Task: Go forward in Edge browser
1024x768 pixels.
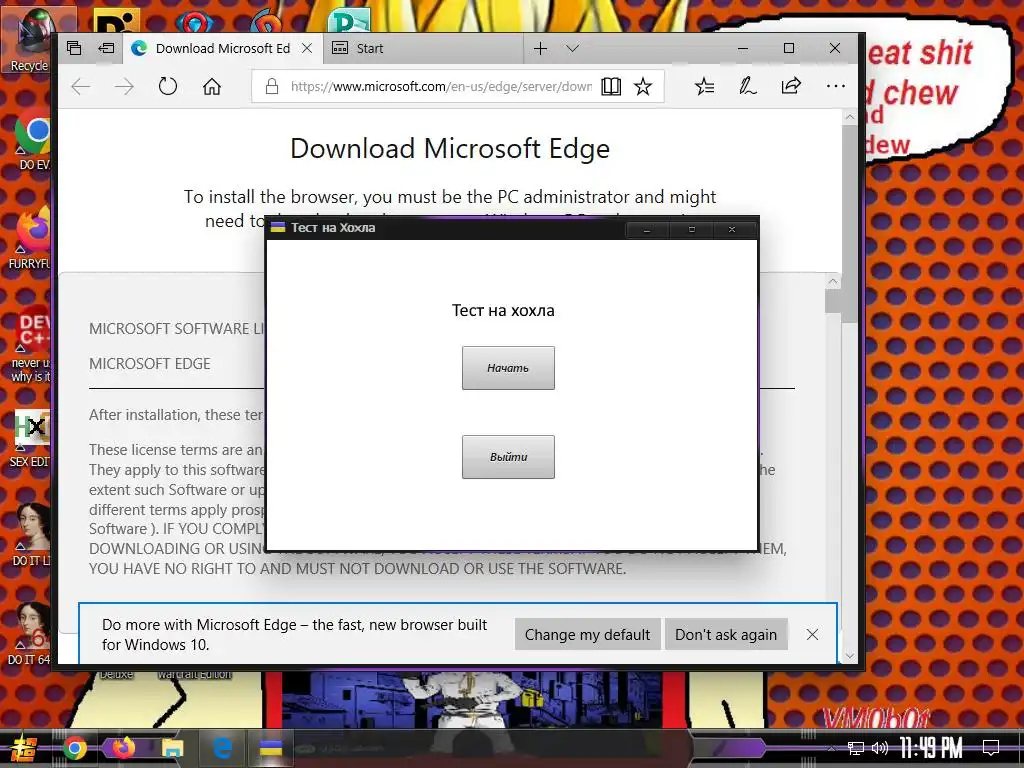Action: (x=123, y=86)
